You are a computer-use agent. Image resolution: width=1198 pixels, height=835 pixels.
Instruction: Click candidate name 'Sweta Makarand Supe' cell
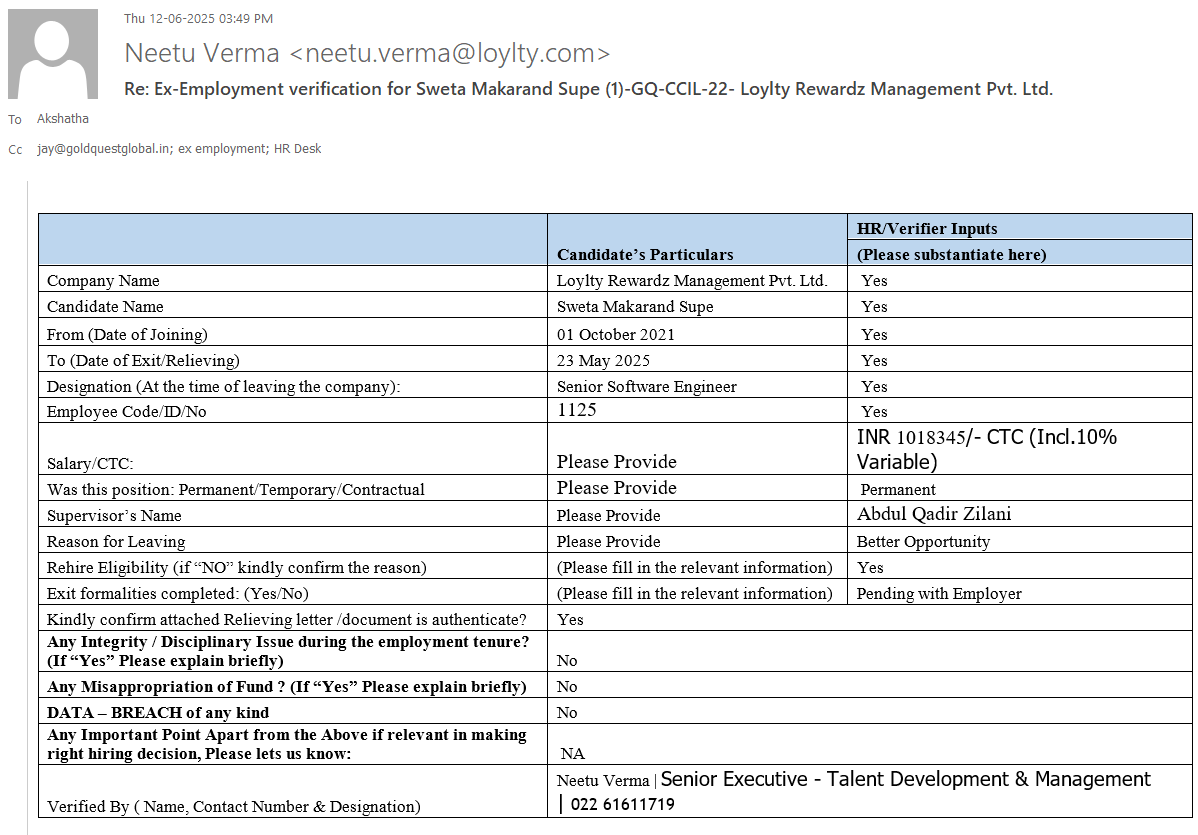tap(635, 307)
